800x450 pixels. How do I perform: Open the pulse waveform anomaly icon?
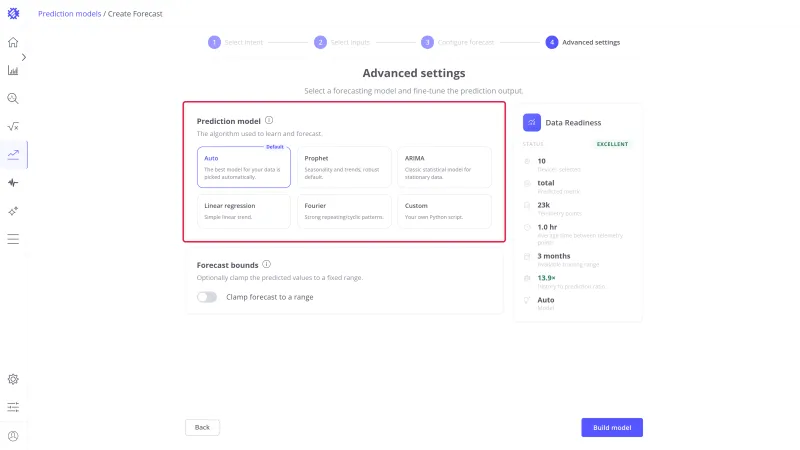(x=13, y=183)
